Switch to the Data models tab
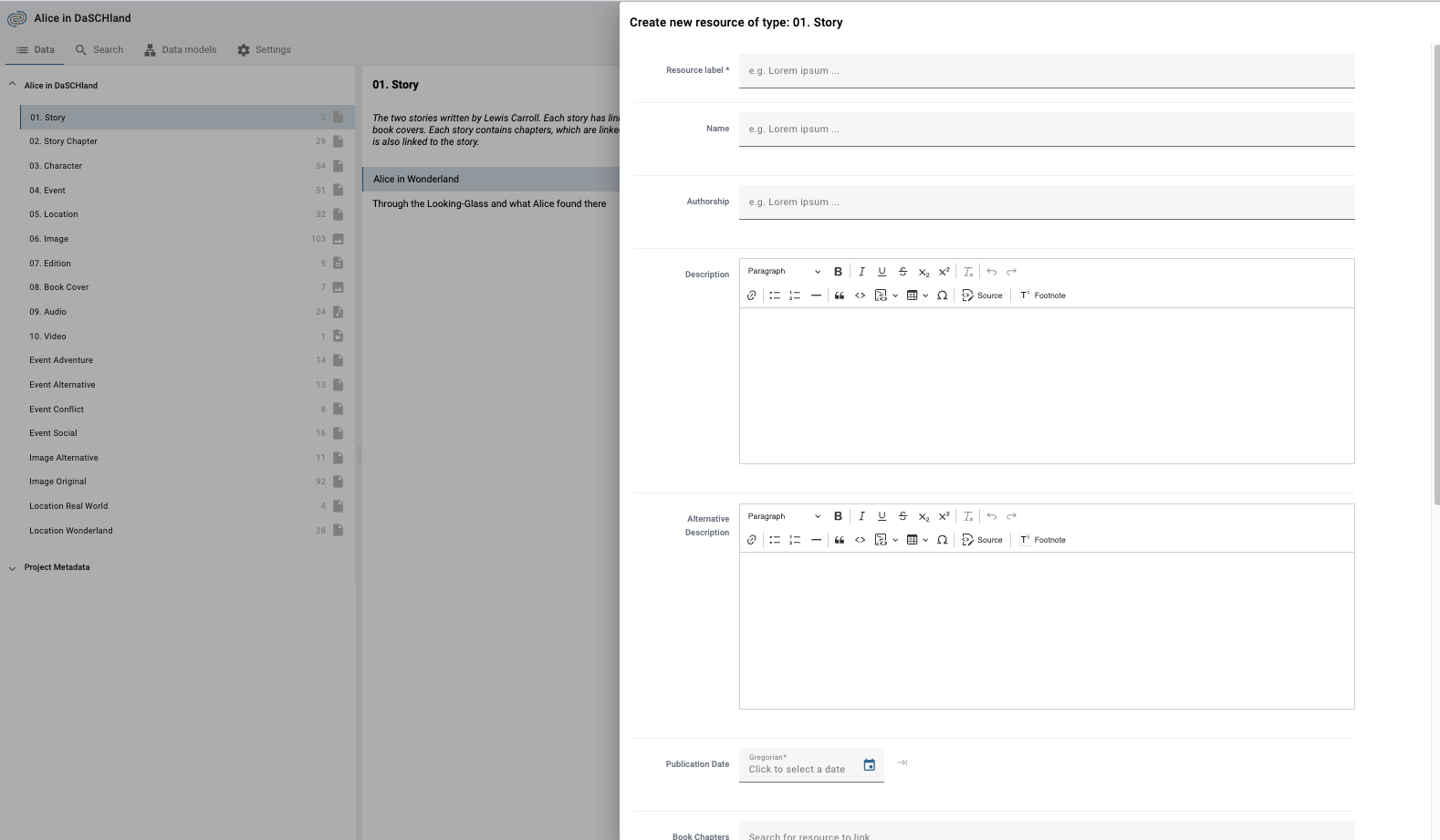1440x840 pixels. coord(180,50)
